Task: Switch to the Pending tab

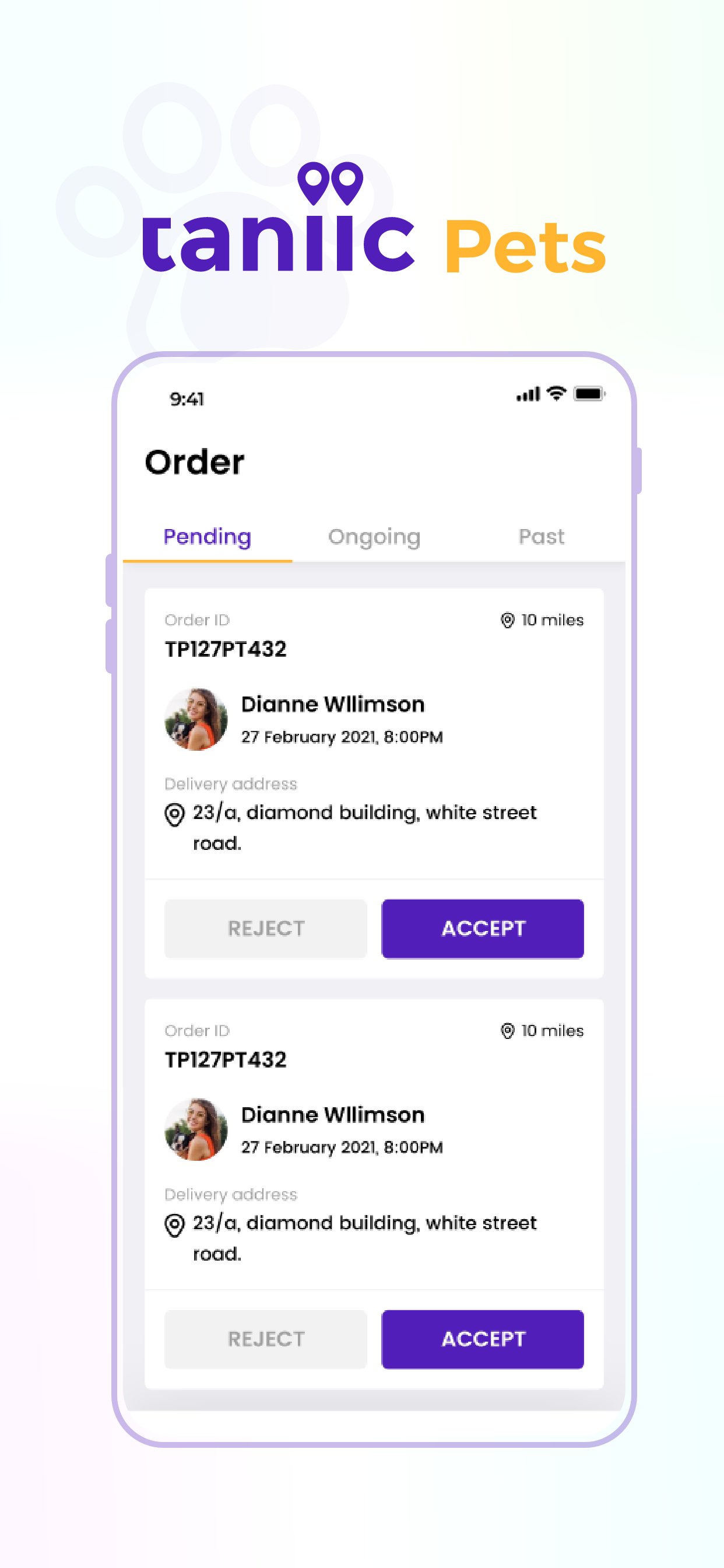Action: click(208, 537)
